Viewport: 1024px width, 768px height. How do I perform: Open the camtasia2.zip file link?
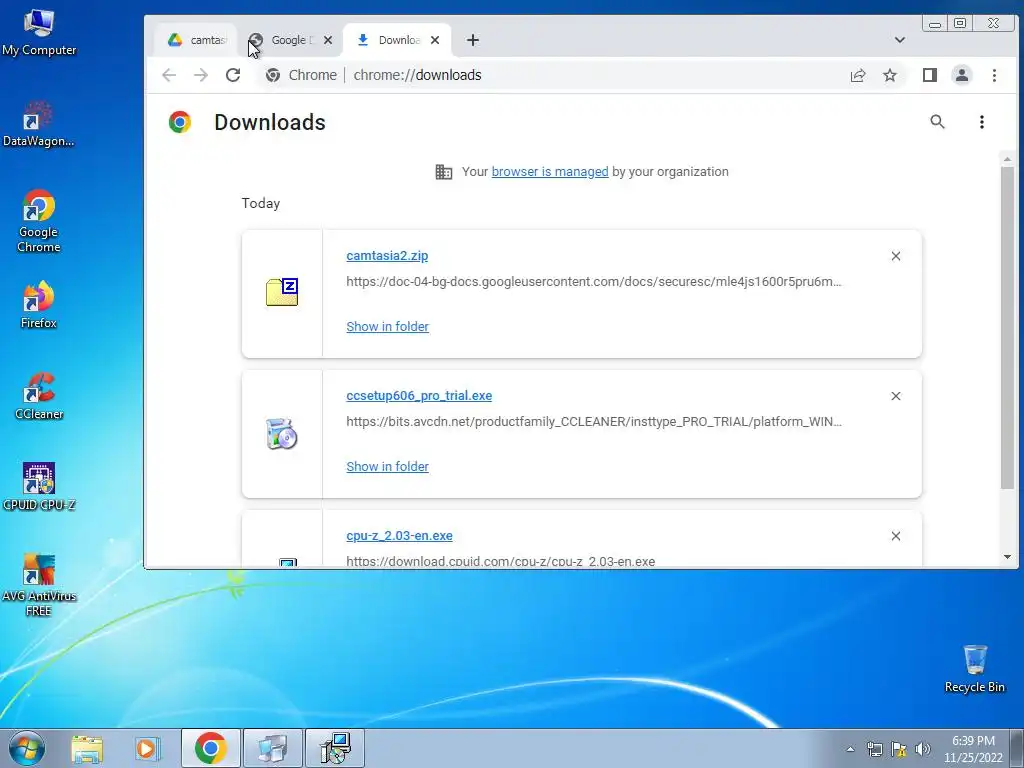tap(387, 255)
